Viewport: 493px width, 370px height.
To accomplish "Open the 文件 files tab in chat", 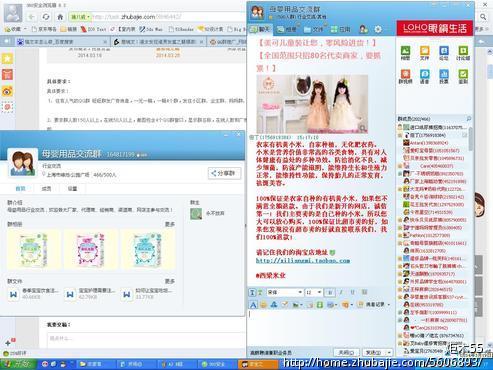I will click(314, 30).
